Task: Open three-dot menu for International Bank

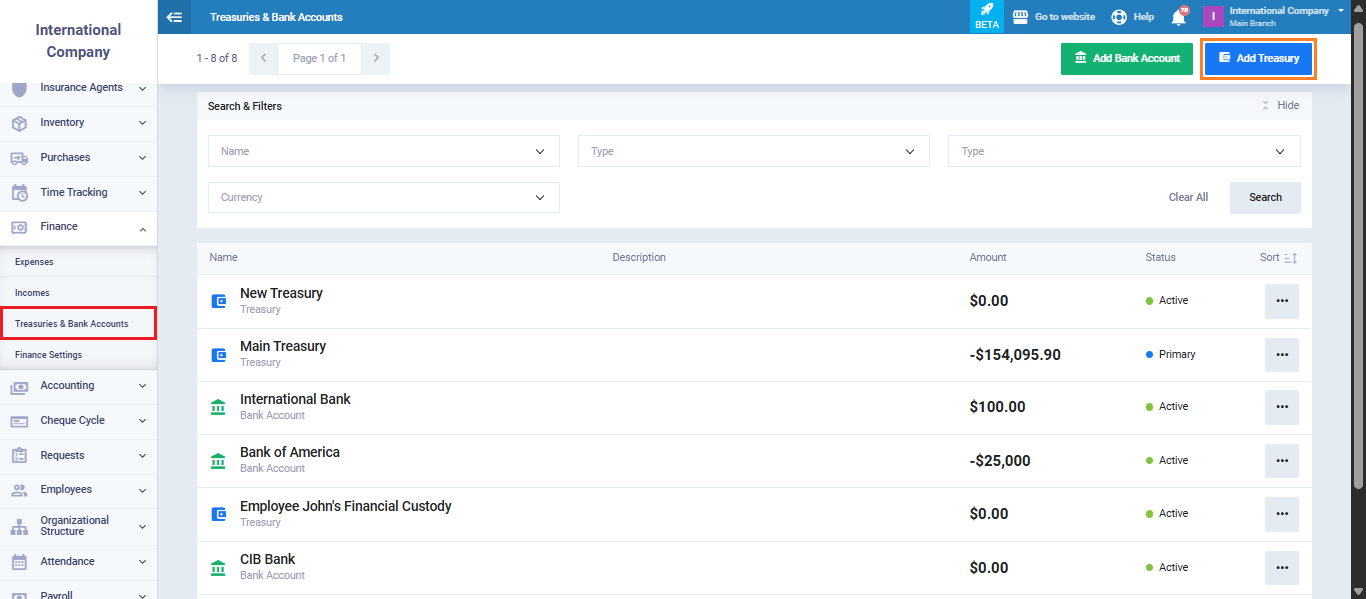Action: click(1281, 407)
